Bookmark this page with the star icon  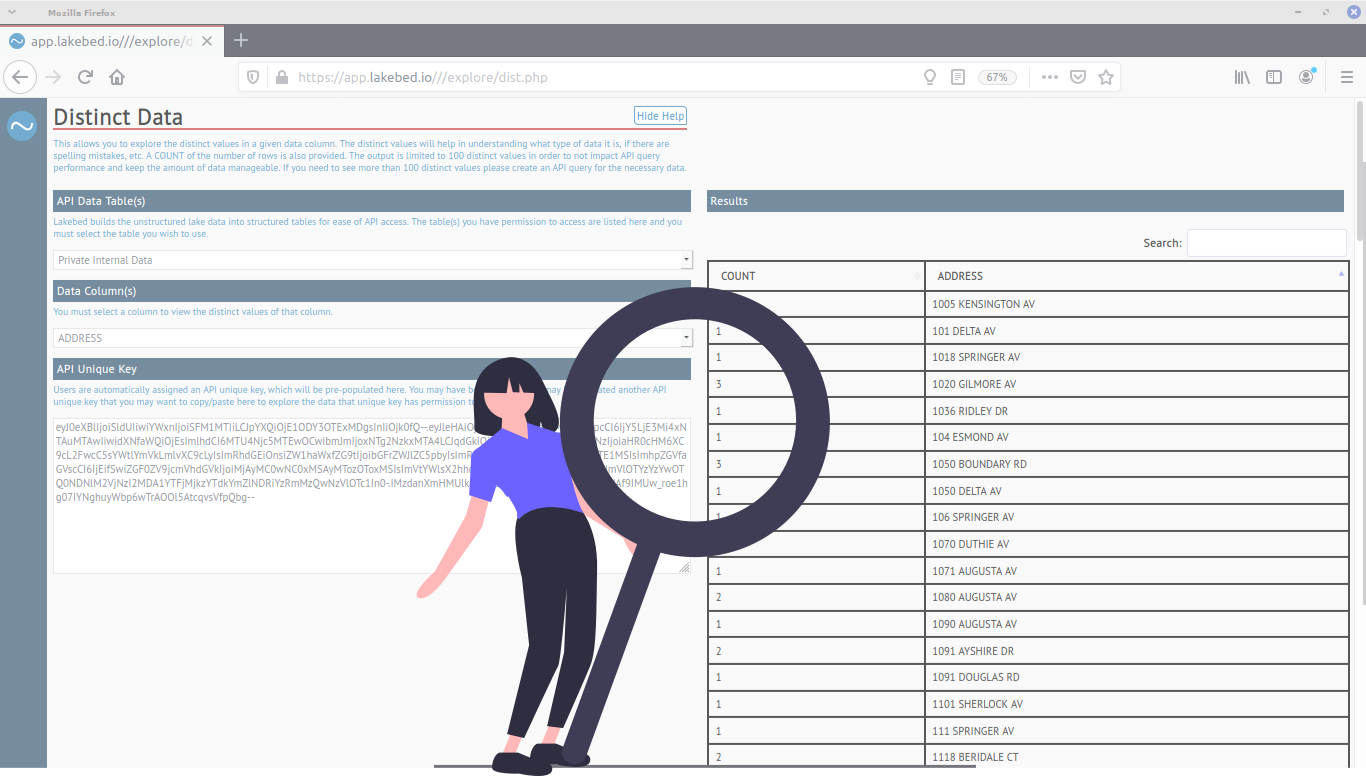coord(1106,77)
